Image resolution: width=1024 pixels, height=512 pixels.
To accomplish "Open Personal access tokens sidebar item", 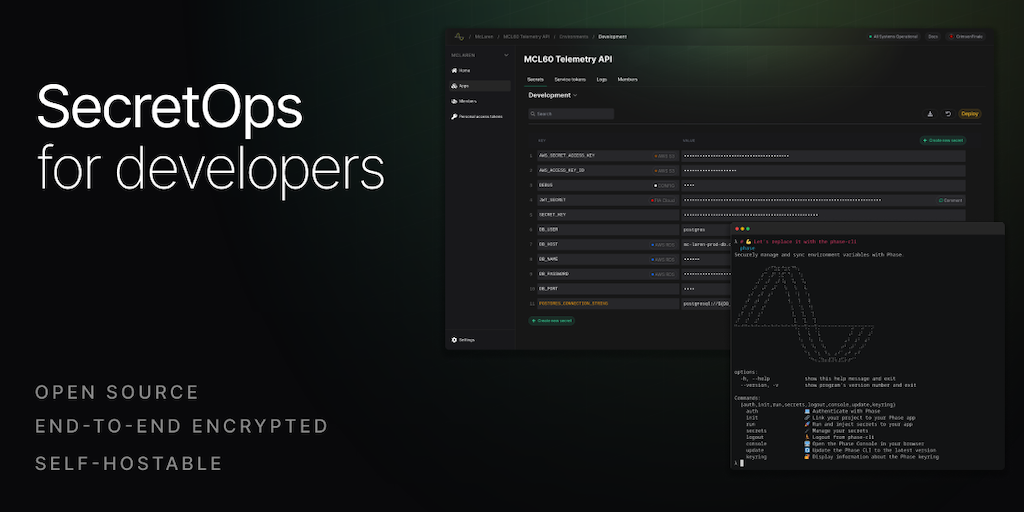I will point(477,116).
